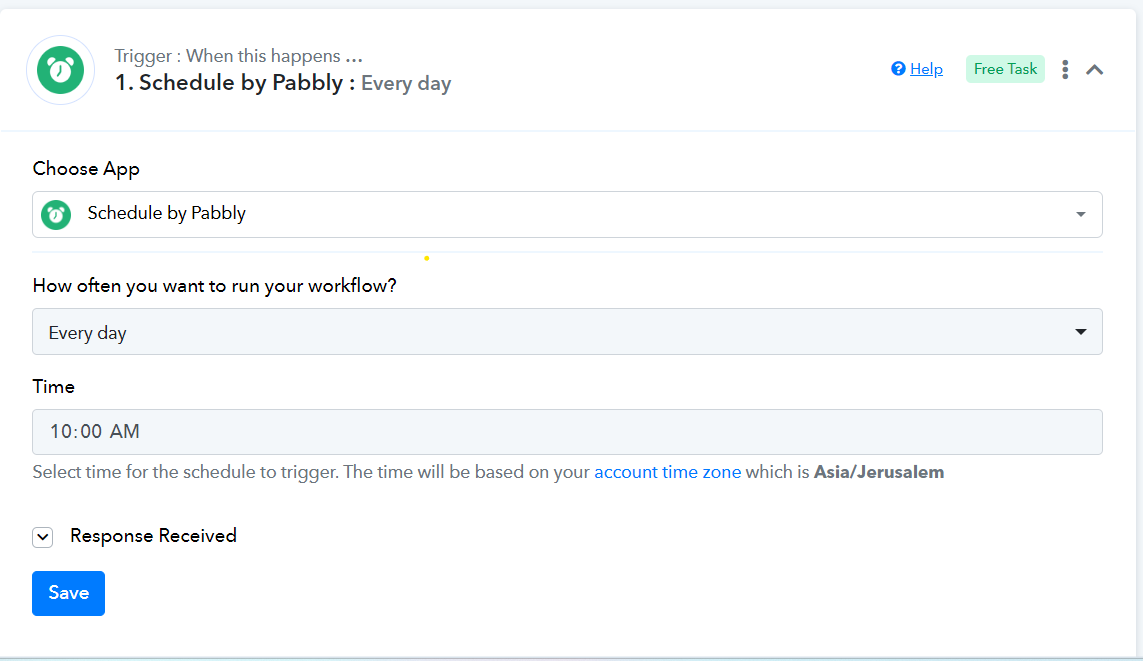Click the step title Schedule by Pabbly
Viewport: 1143px width, 661px height.
tap(241, 83)
